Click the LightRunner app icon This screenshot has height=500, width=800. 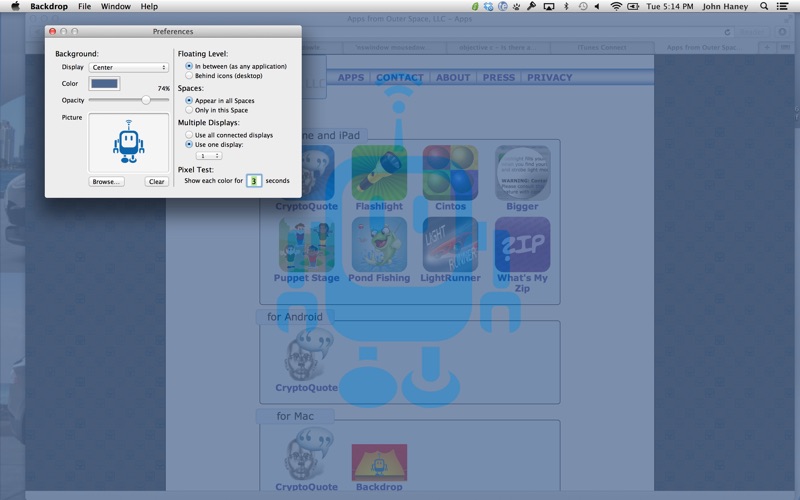point(451,244)
